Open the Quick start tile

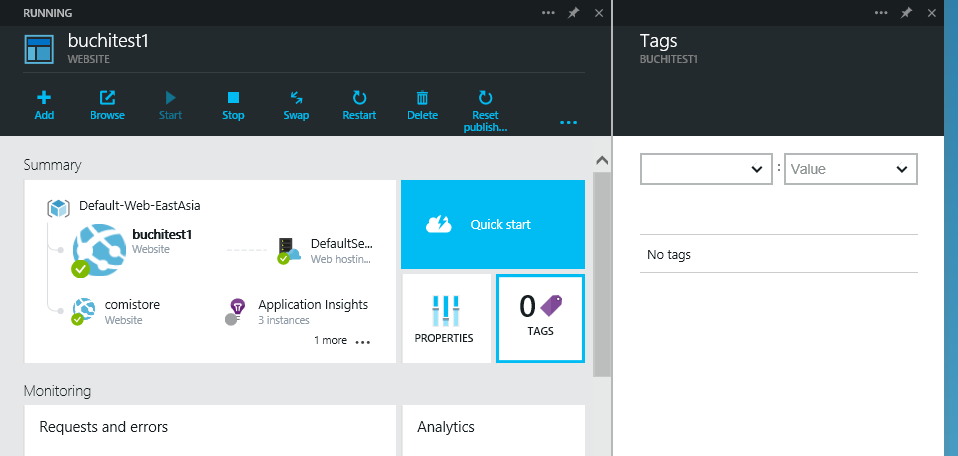pos(492,225)
